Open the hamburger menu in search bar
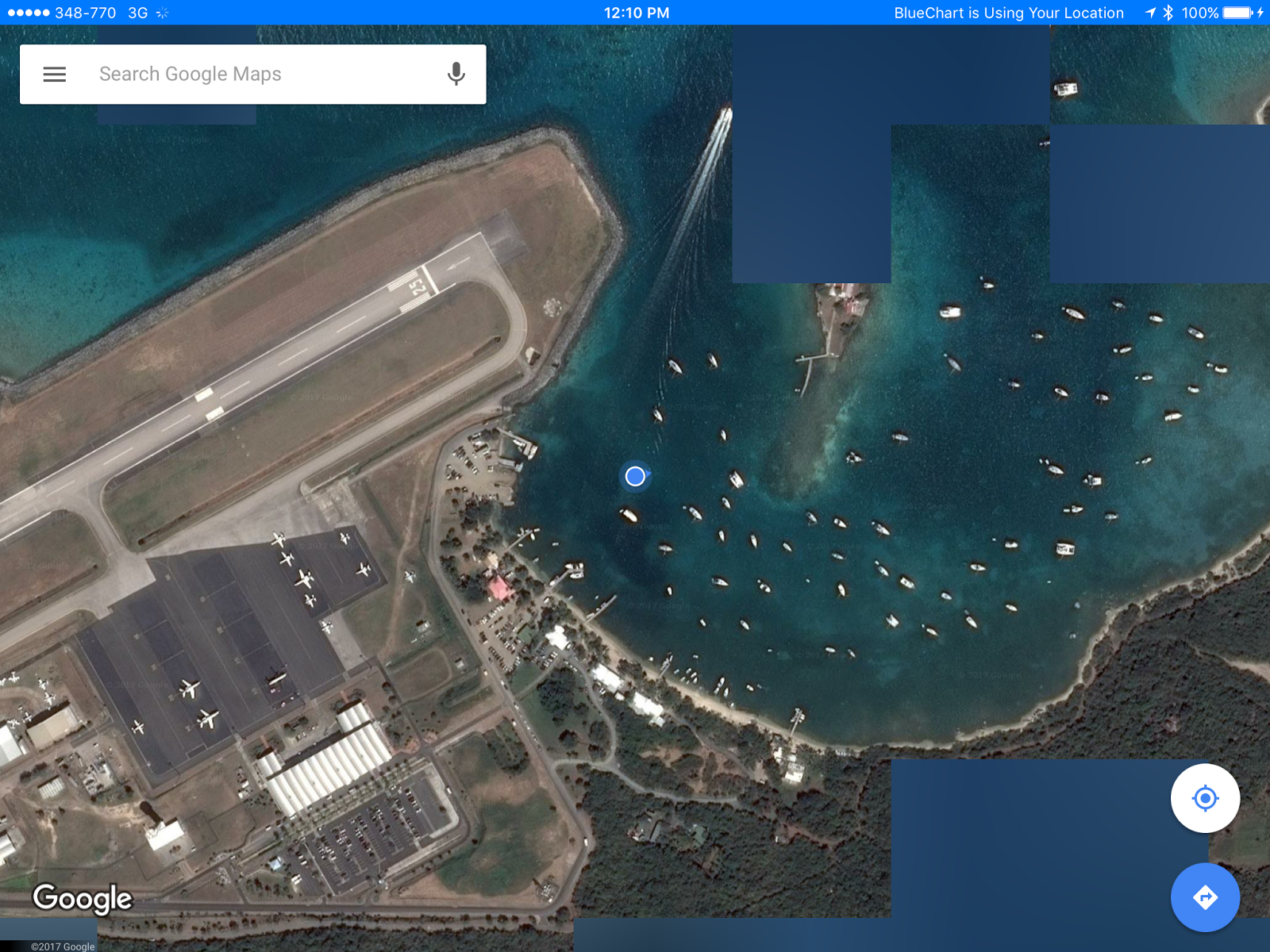The height and width of the screenshot is (952, 1270). (55, 75)
